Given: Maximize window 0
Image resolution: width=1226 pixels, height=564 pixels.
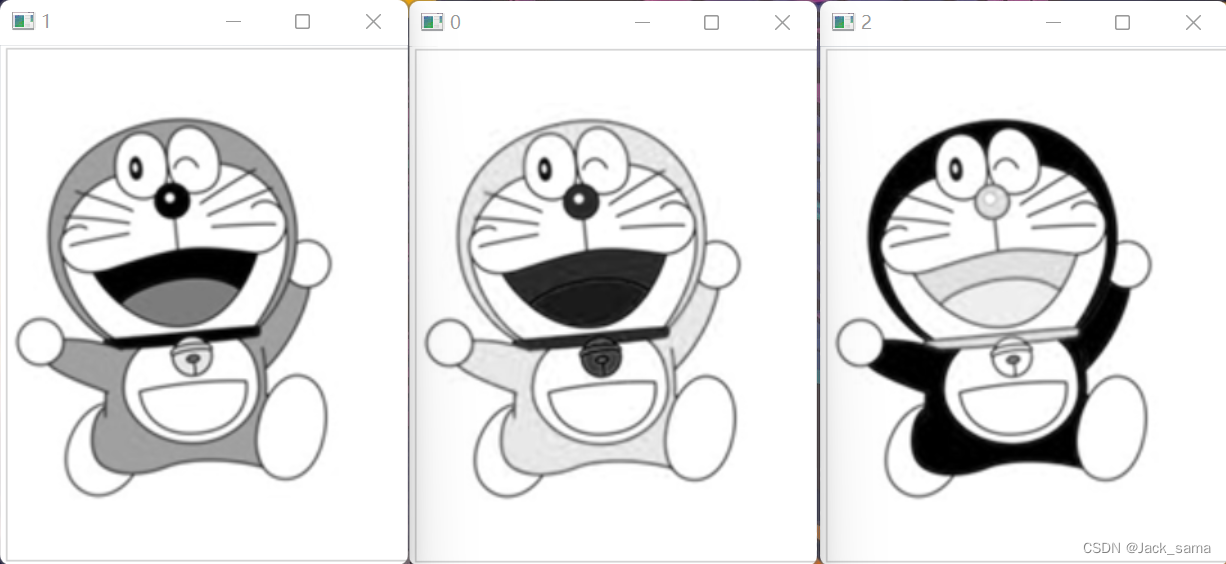Looking at the screenshot, I should tap(712, 22).
